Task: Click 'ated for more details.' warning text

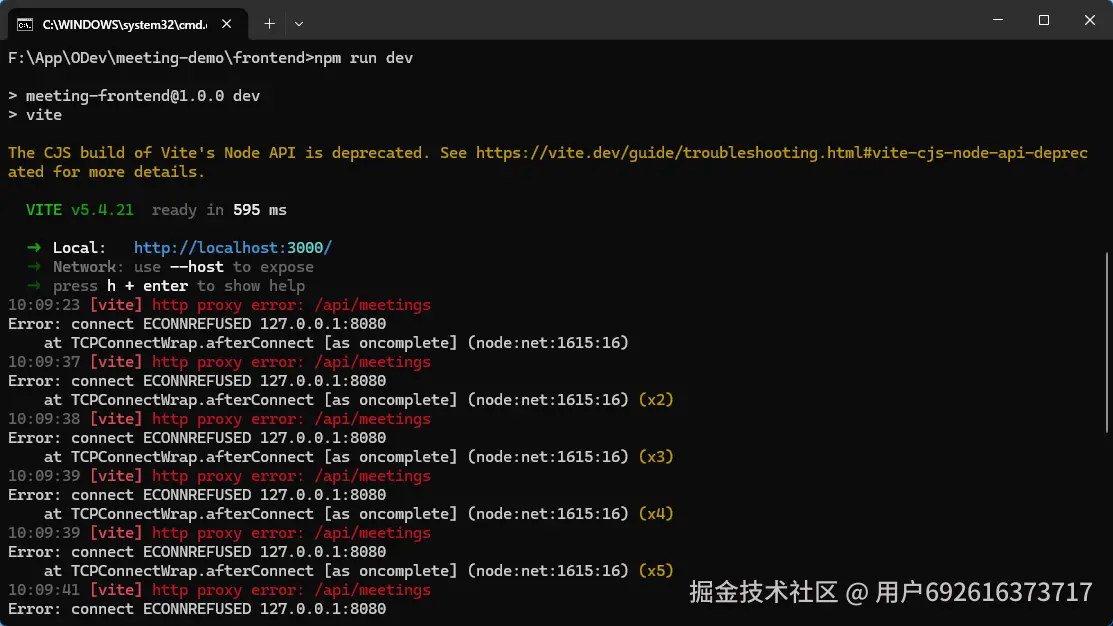Action: pos(106,172)
